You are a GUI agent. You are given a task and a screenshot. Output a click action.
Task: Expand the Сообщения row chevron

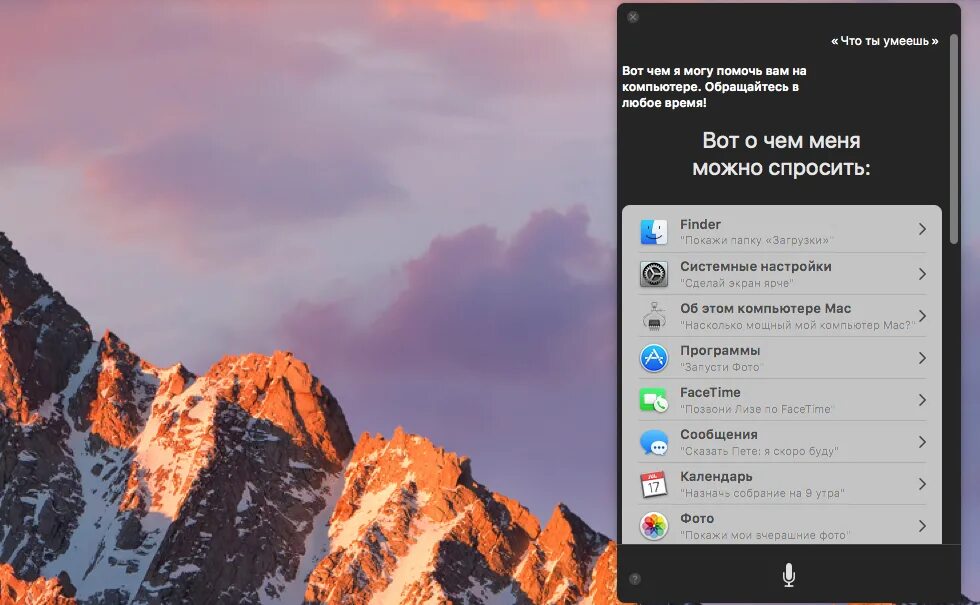click(922, 442)
